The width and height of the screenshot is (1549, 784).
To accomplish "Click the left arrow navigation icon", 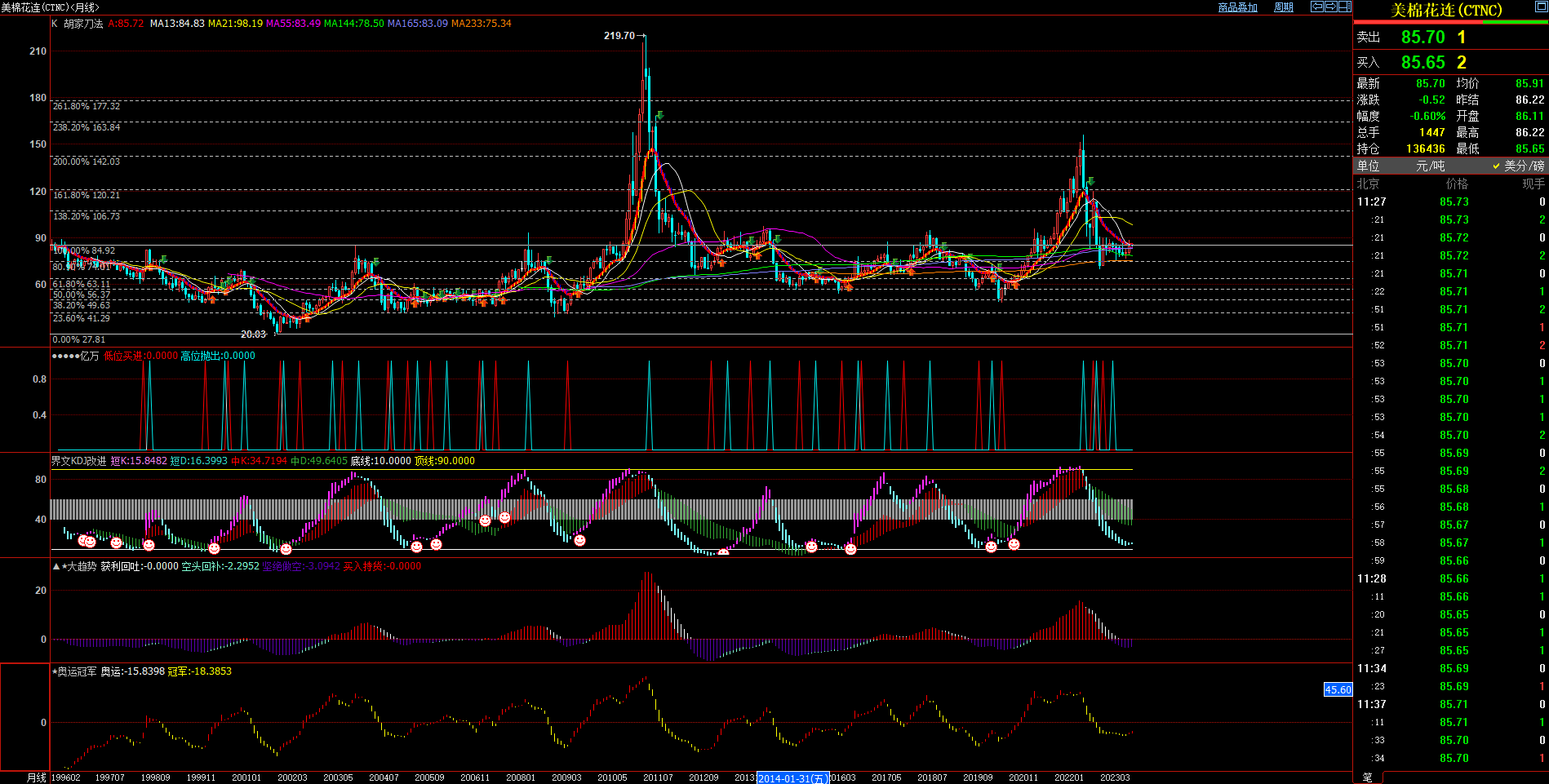I will click(1316, 7).
